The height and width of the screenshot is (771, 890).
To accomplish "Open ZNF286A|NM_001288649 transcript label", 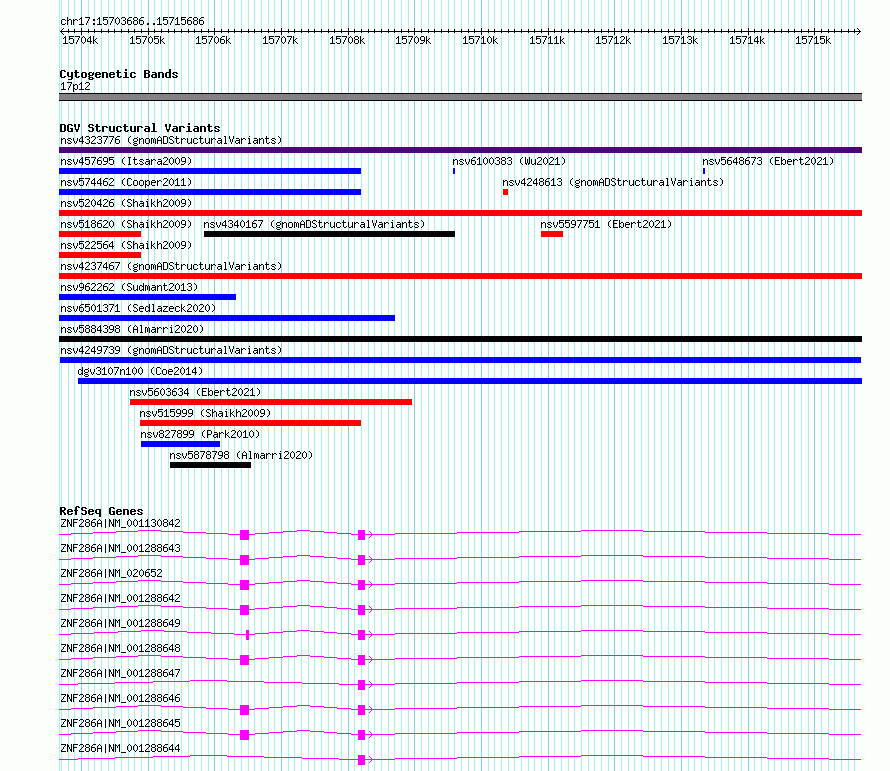I will coord(120,623).
